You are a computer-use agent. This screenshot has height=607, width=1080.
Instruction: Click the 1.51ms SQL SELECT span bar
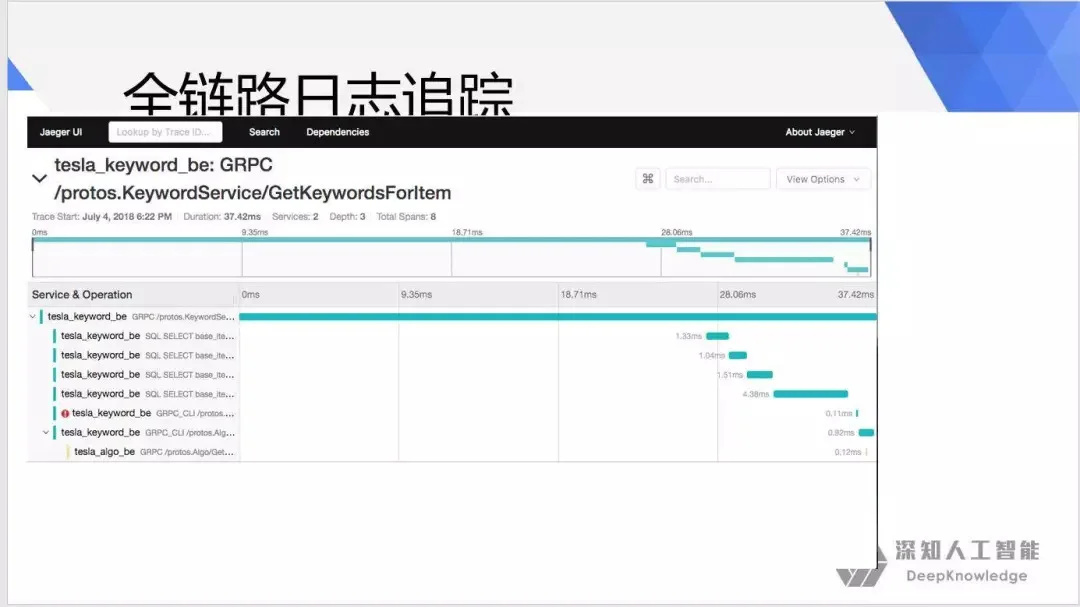point(760,375)
